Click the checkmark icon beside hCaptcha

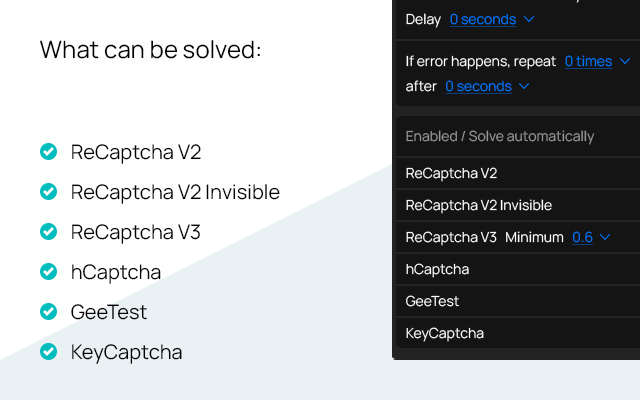pyautogui.click(x=47, y=272)
